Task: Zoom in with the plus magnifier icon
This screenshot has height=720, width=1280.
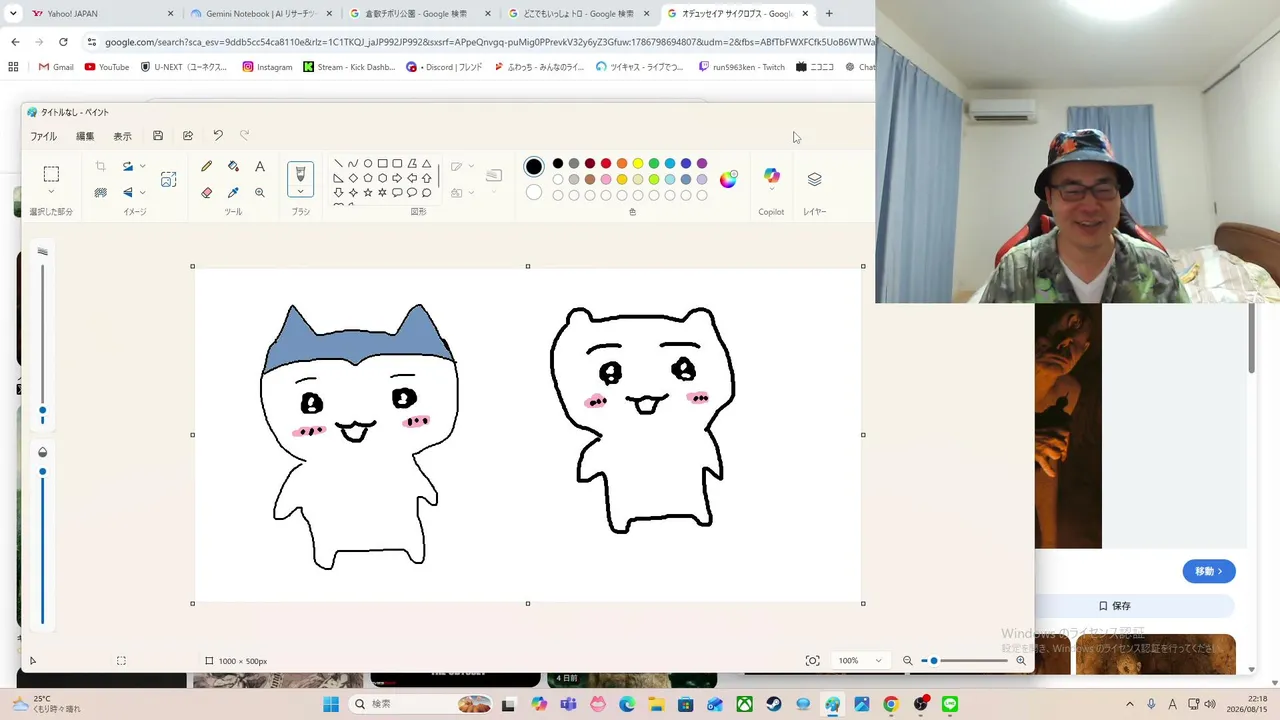Action: click(1021, 661)
